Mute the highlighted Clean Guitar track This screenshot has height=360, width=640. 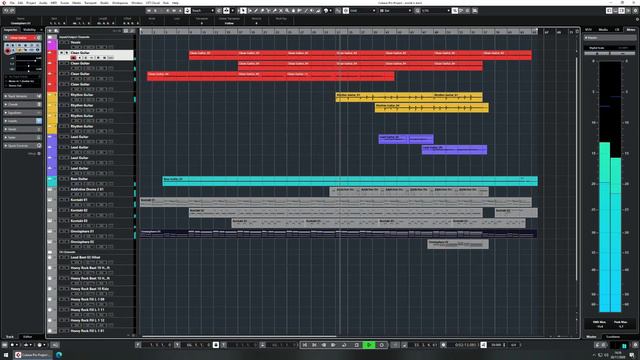point(62,53)
